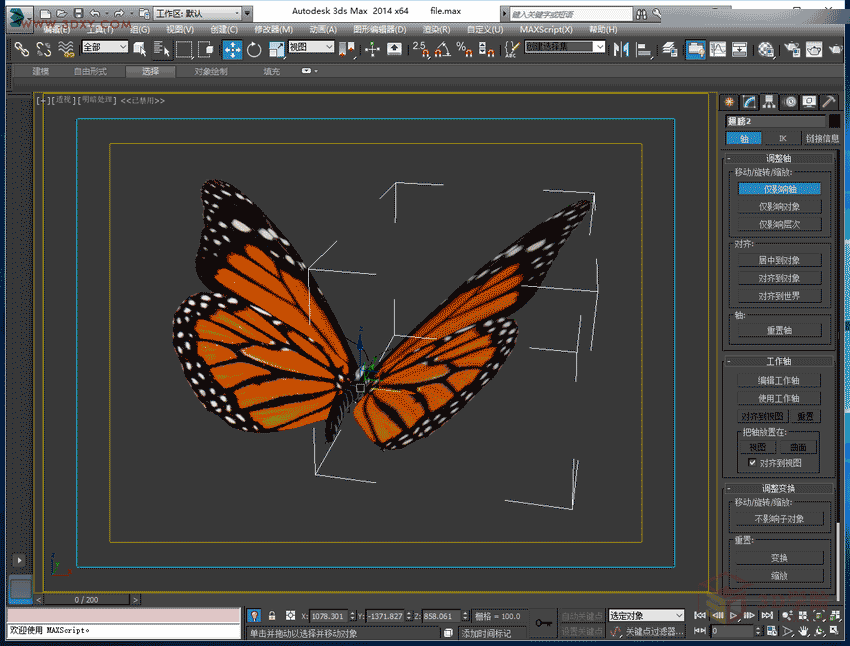Activate Select and Move tool
850x646 pixels.
coord(232,49)
